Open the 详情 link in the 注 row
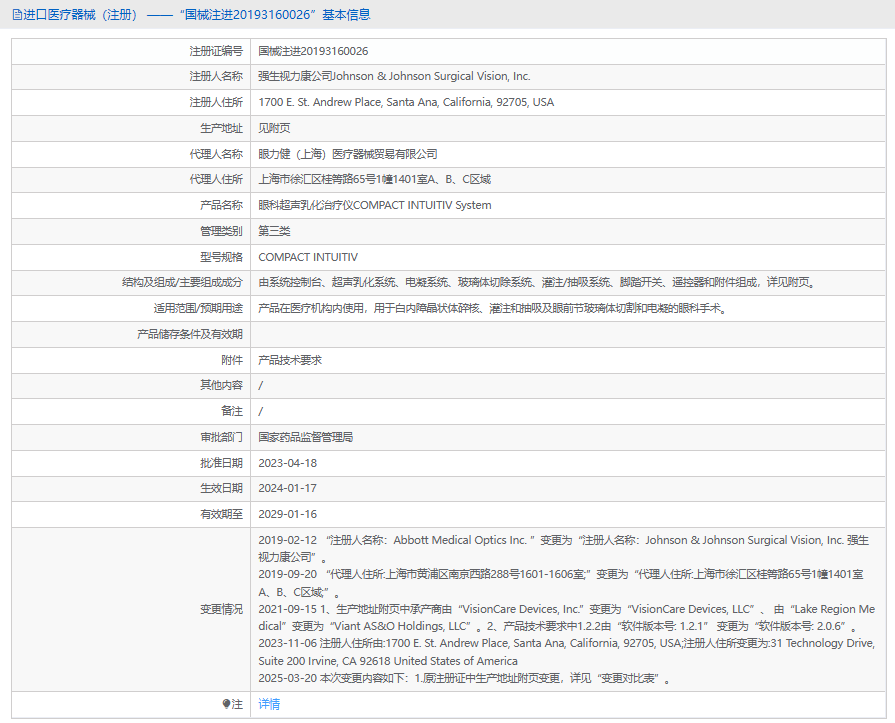The width and height of the screenshot is (895, 723). pos(269,704)
